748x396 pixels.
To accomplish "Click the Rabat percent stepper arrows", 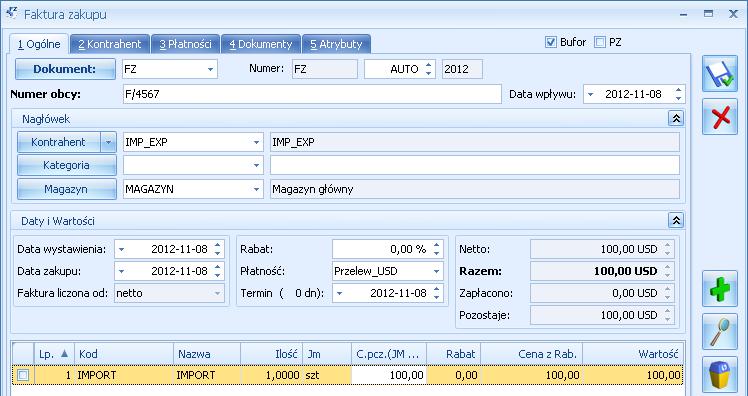I will point(436,249).
